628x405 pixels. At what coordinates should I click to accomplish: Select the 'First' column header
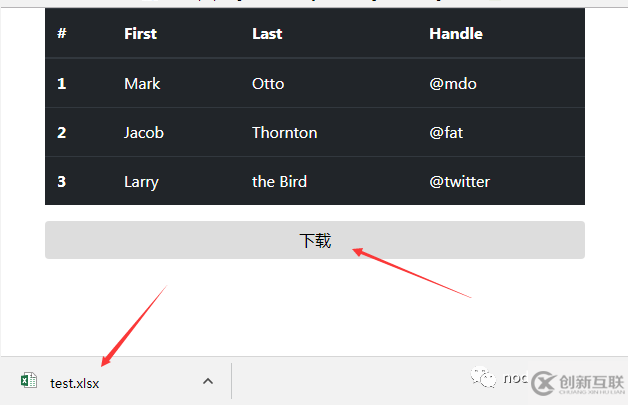point(140,34)
